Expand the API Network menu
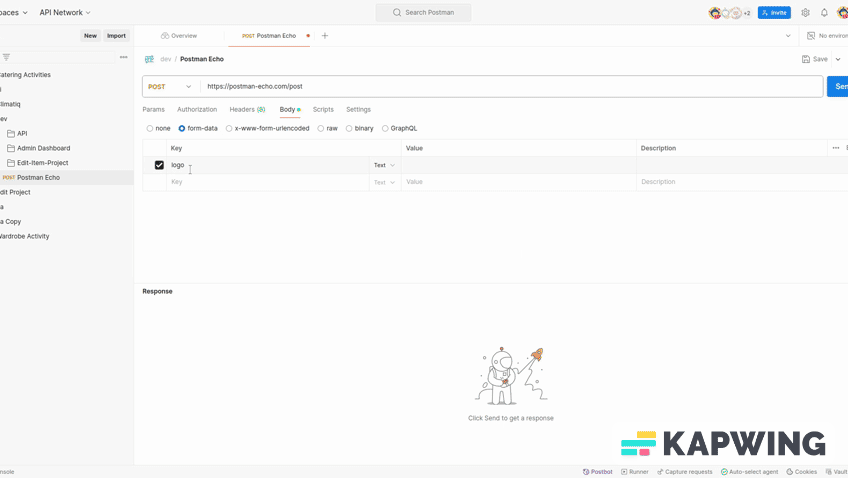This screenshot has height=478, width=848. point(65,12)
